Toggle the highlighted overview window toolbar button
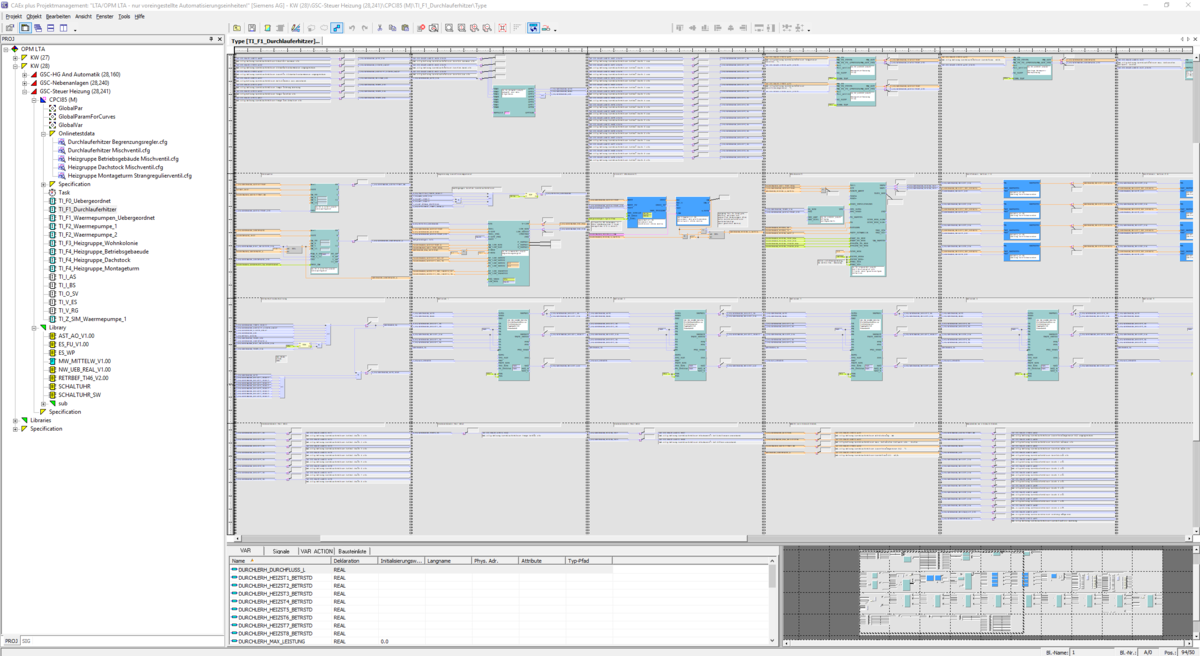This screenshot has height=656, width=1200. (x=533, y=28)
